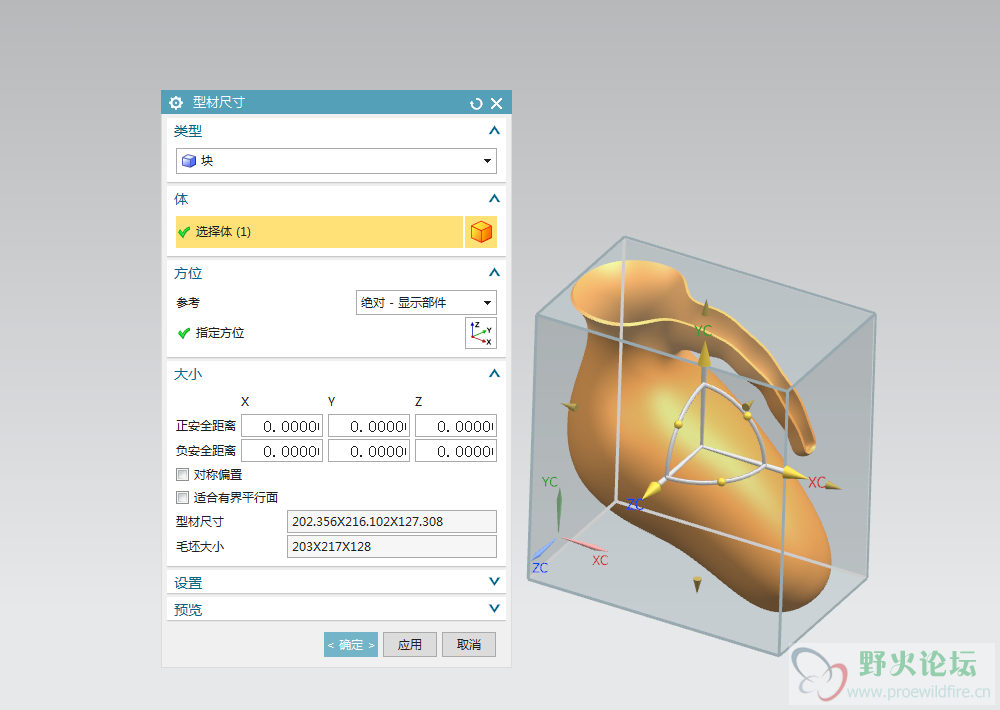Viewport: 1000px width, 710px height.
Task: Click the view triad in the lower-left of the viewport
Action: (568, 524)
